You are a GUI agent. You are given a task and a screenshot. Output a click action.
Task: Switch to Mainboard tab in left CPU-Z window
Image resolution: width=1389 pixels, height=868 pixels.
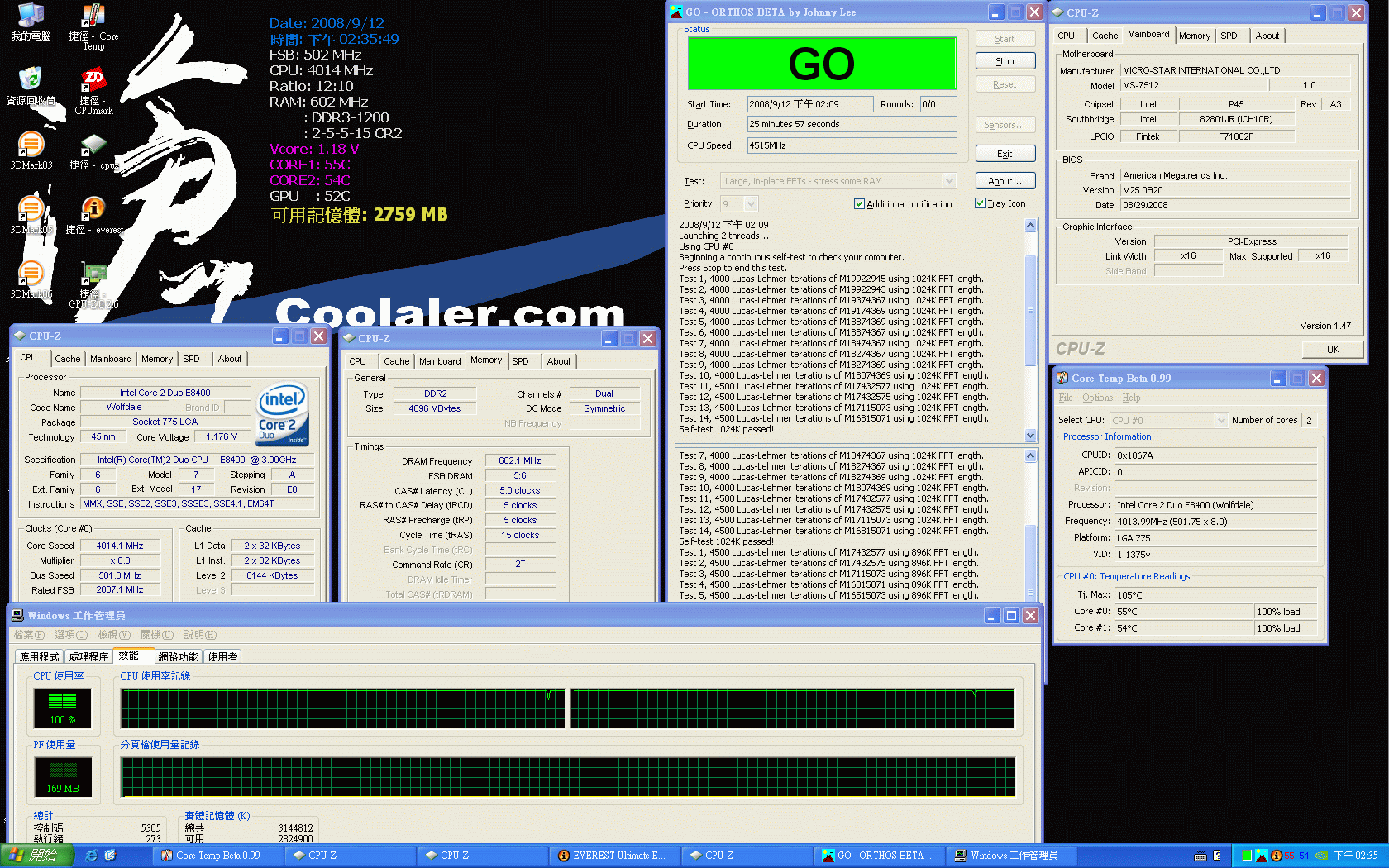pos(111,359)
